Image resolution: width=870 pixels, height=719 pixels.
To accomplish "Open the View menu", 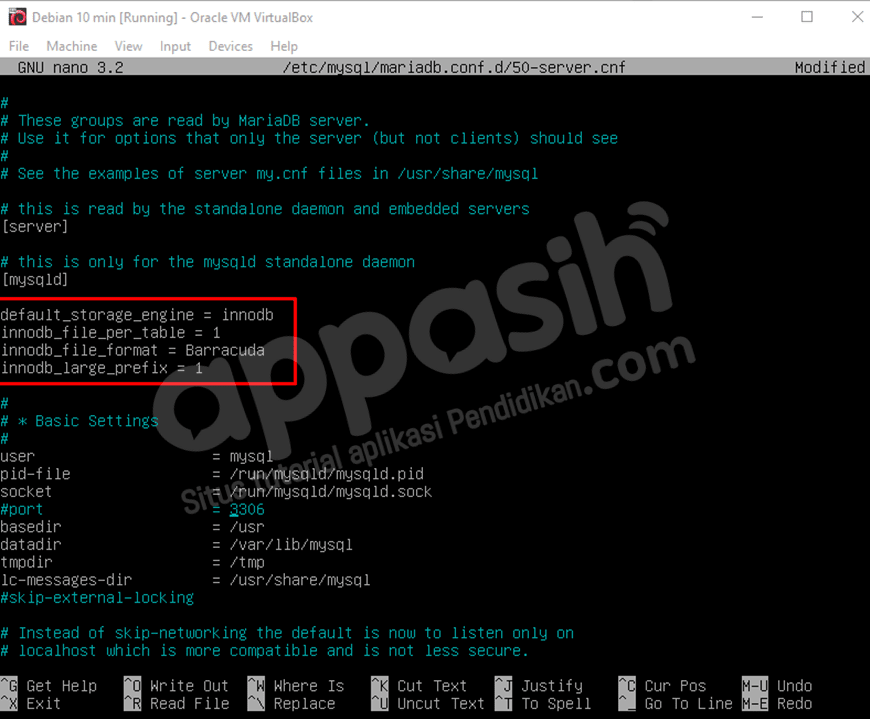I will [127, 46].
